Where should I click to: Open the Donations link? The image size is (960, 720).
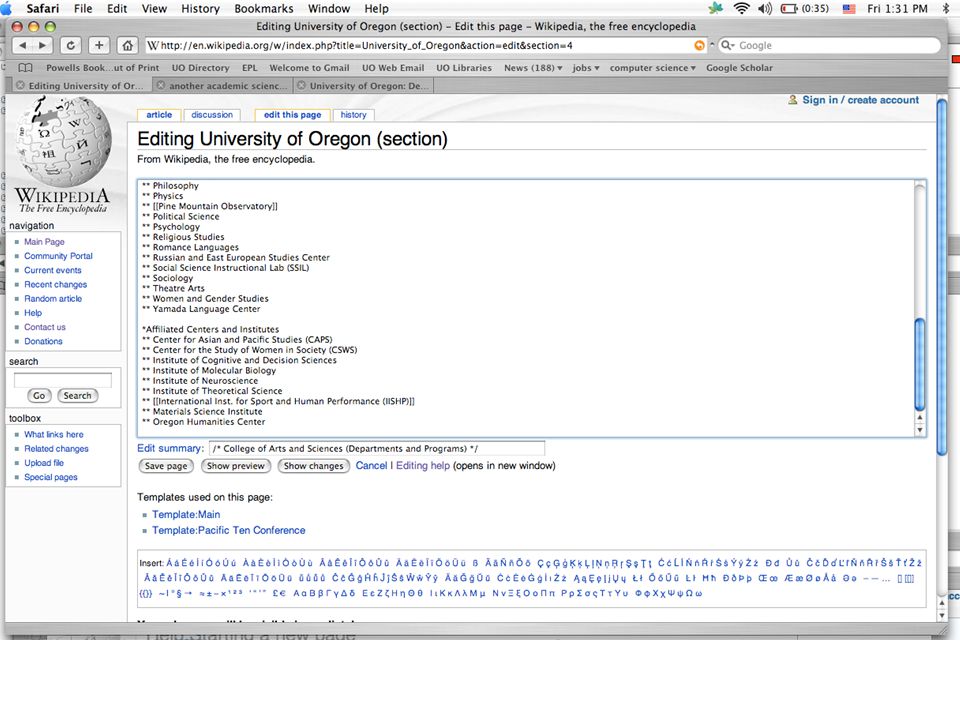(x=43, y=342)
